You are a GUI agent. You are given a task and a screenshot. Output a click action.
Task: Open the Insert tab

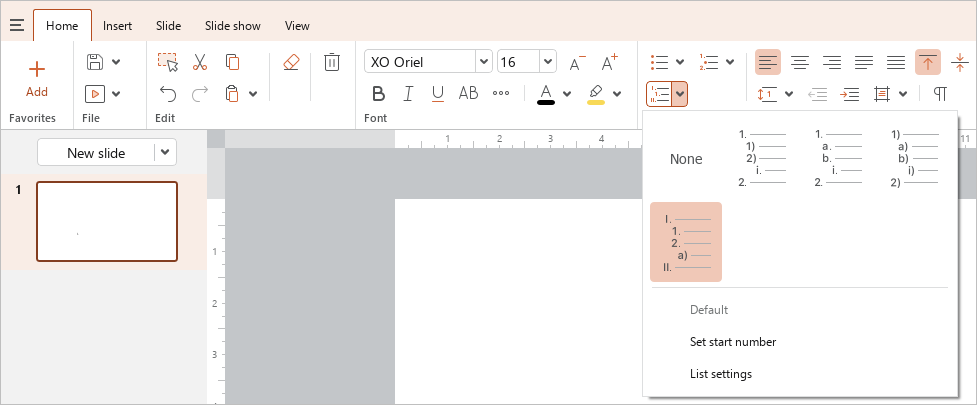click(117, 26)
